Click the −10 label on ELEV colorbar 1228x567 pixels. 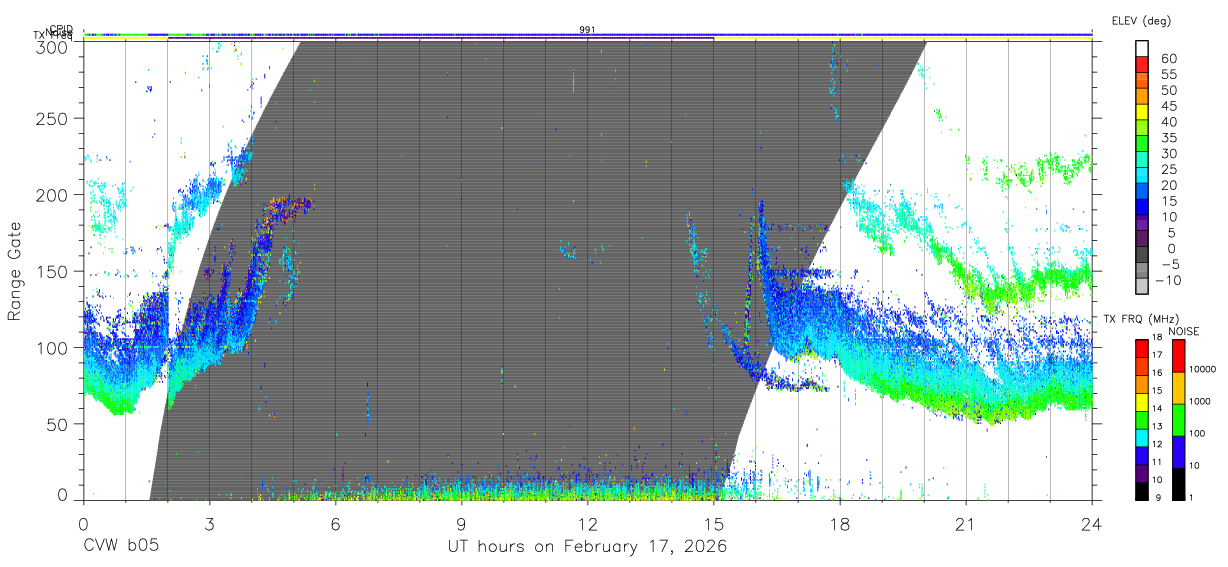1168,280
